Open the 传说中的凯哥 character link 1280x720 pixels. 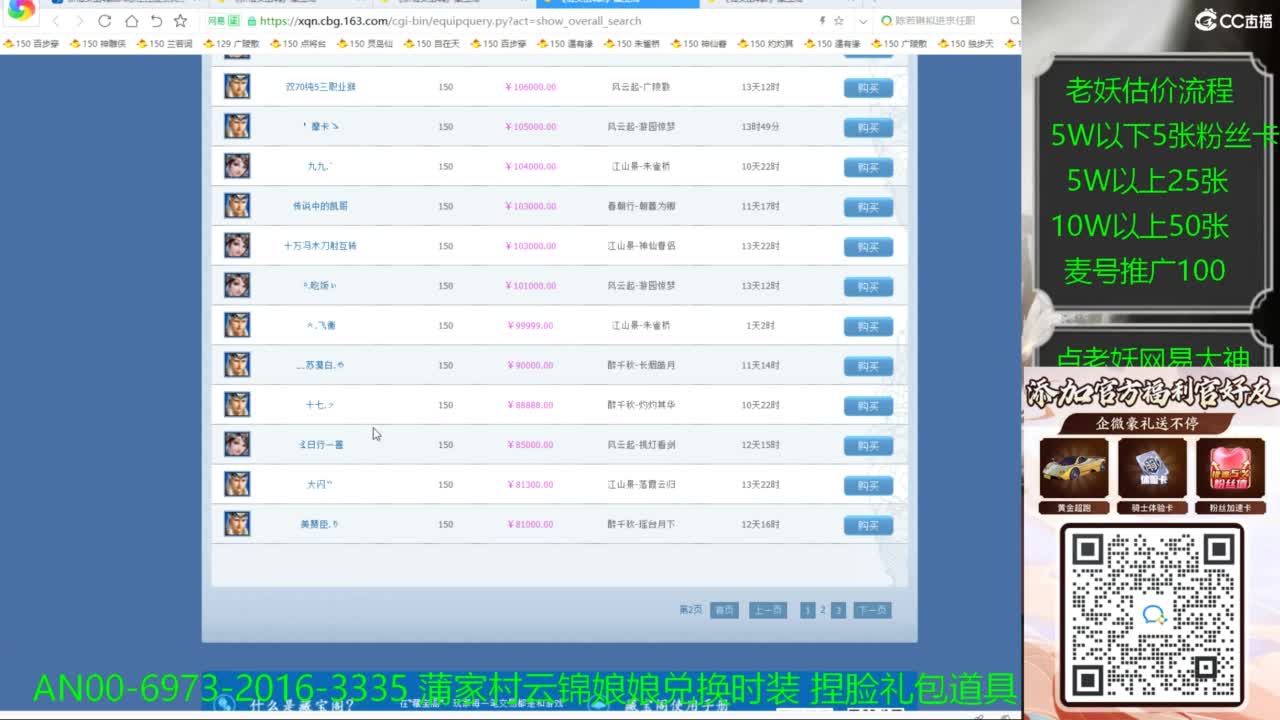pyautogui.click(x=320, y=206)
